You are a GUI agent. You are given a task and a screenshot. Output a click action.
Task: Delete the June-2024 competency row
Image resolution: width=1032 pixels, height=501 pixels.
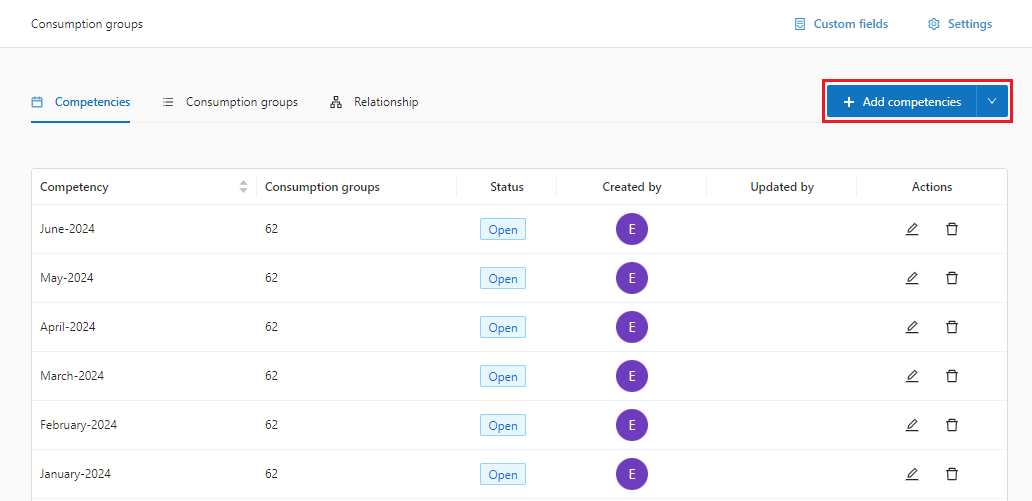(952, 229)
